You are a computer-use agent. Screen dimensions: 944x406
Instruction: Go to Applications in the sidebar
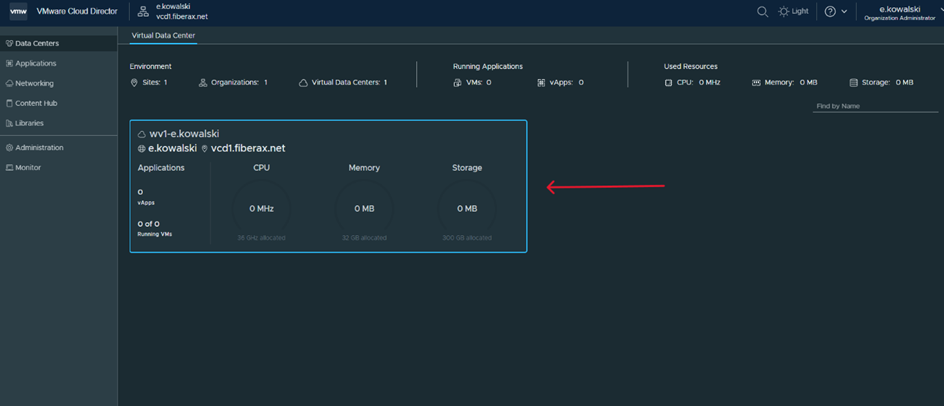(x=35, y=64)
